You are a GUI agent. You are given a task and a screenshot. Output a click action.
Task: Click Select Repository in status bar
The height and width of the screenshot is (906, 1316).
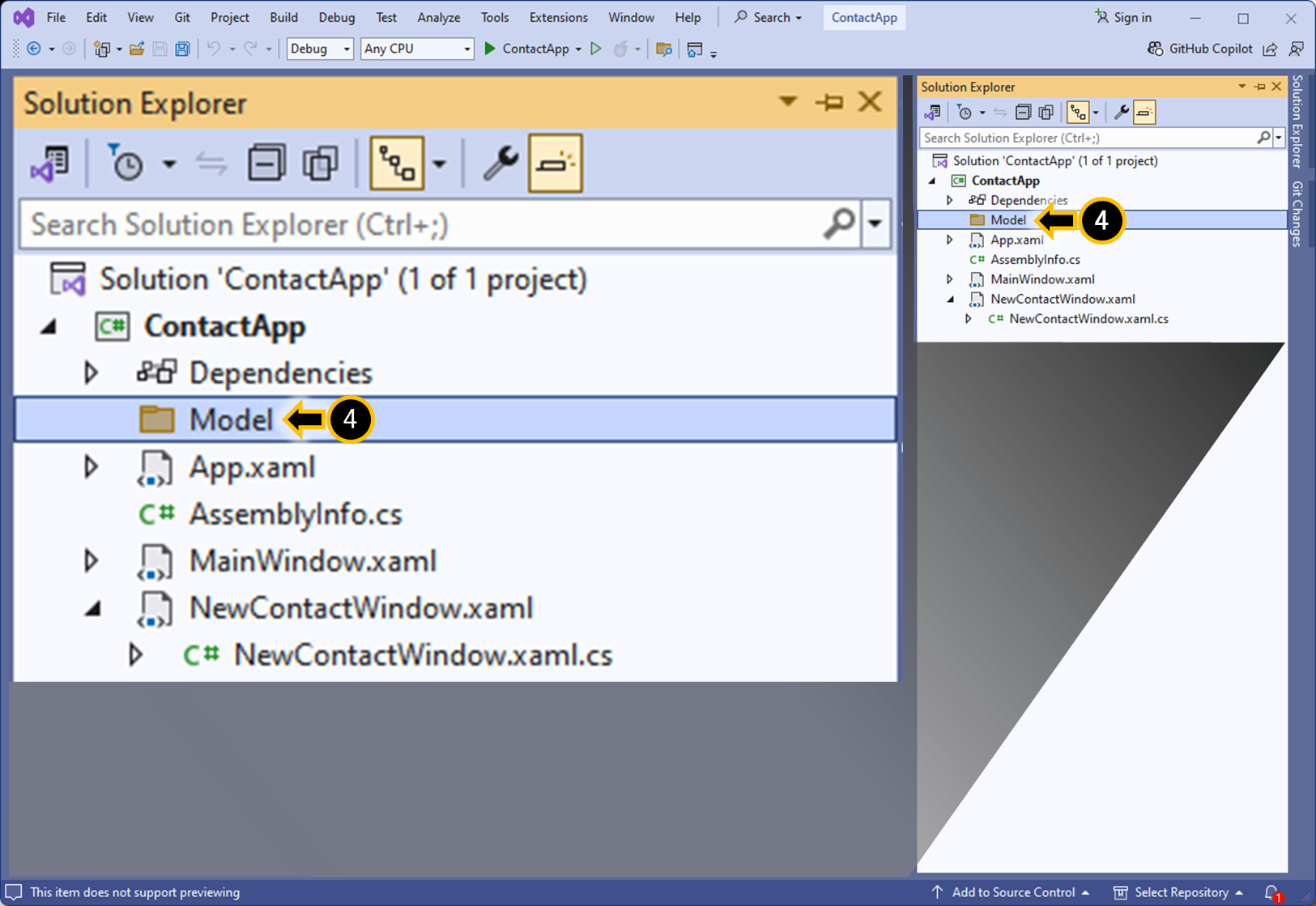click(x=1178, y=892)
